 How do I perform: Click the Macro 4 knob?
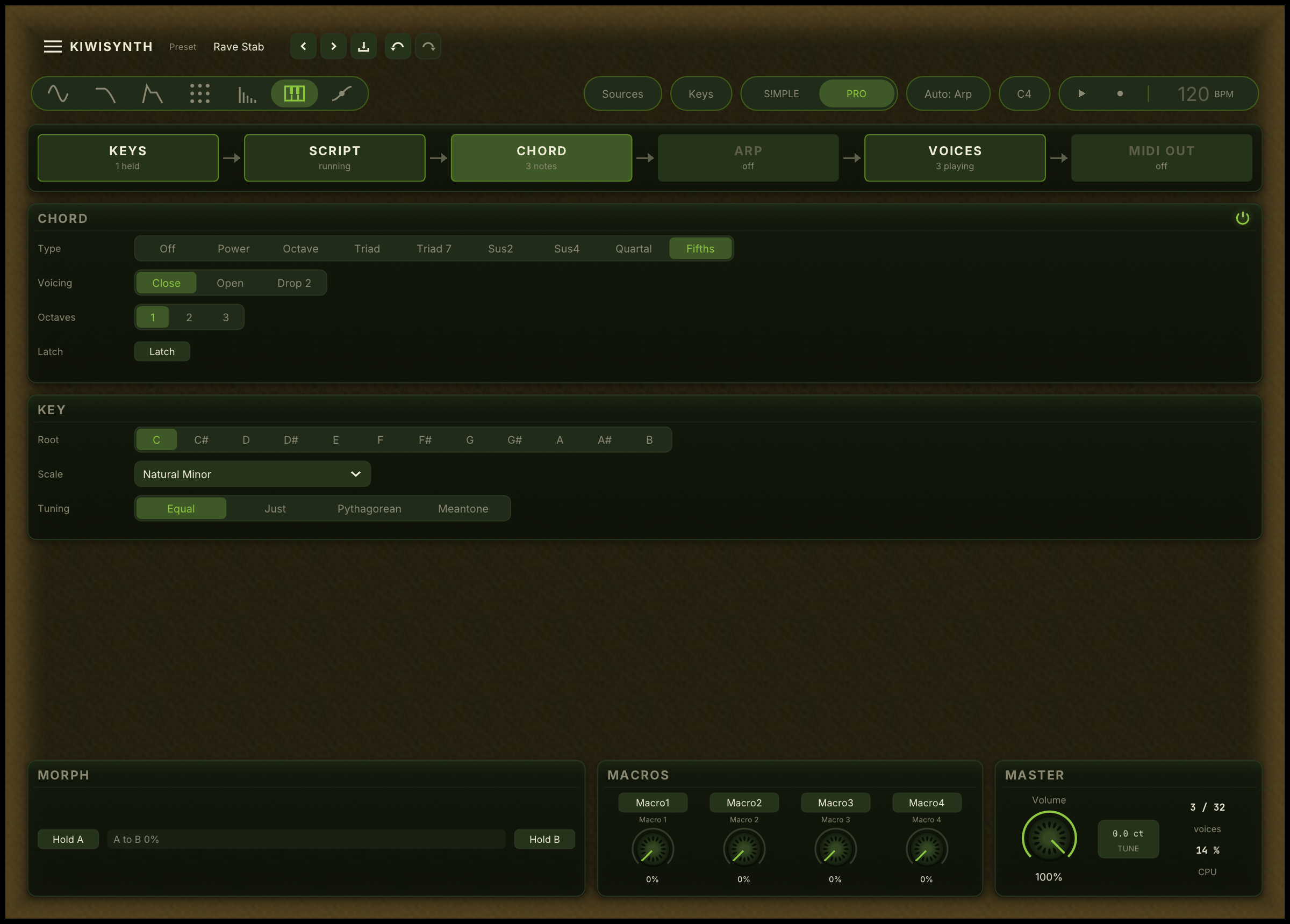[x=927, y=849]
